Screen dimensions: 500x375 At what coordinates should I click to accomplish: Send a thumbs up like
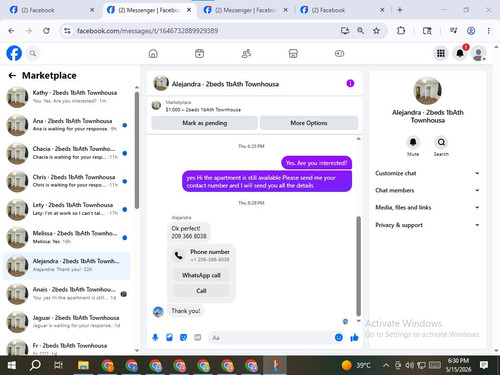[x=354, y=338]
